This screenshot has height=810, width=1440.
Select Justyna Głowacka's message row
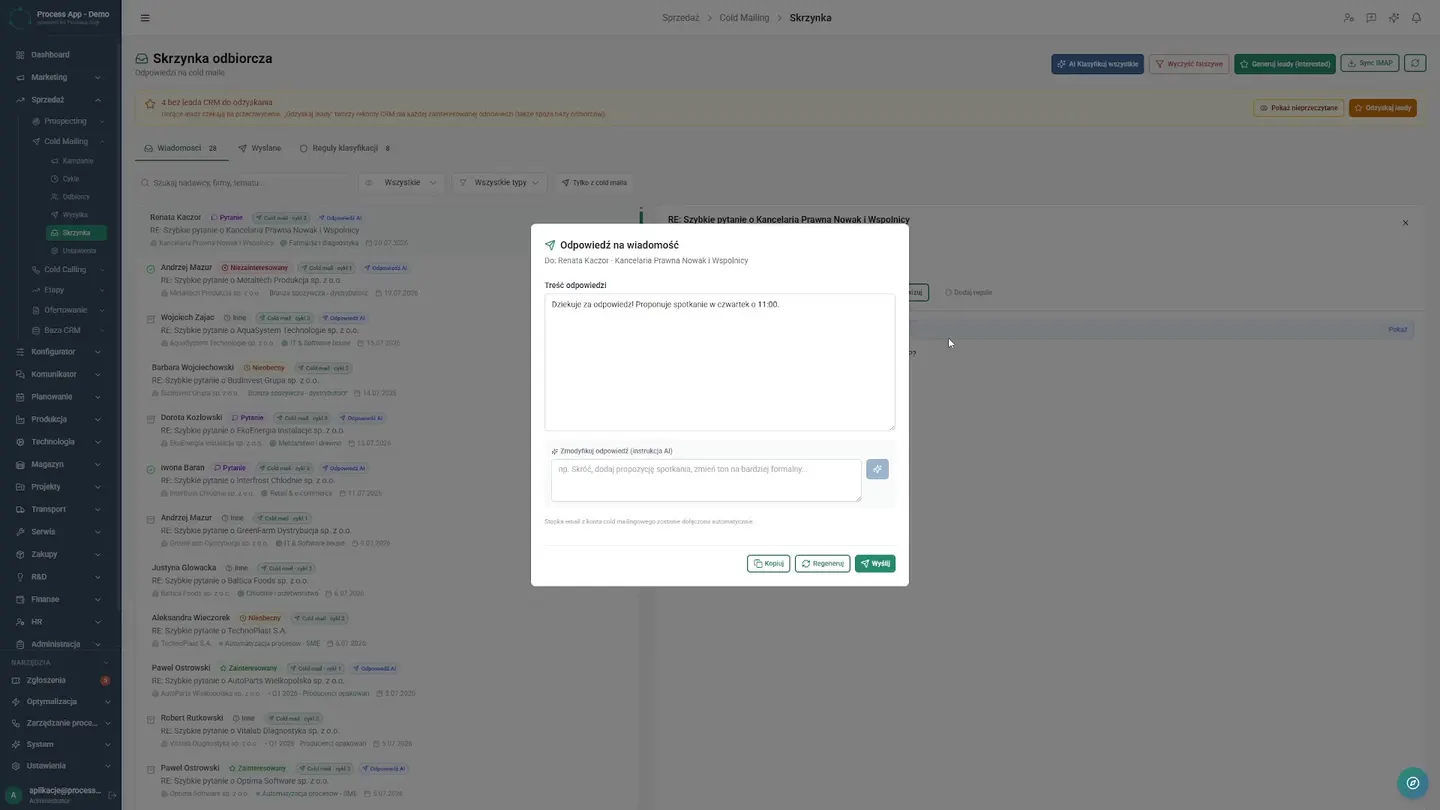coord(388,580)
